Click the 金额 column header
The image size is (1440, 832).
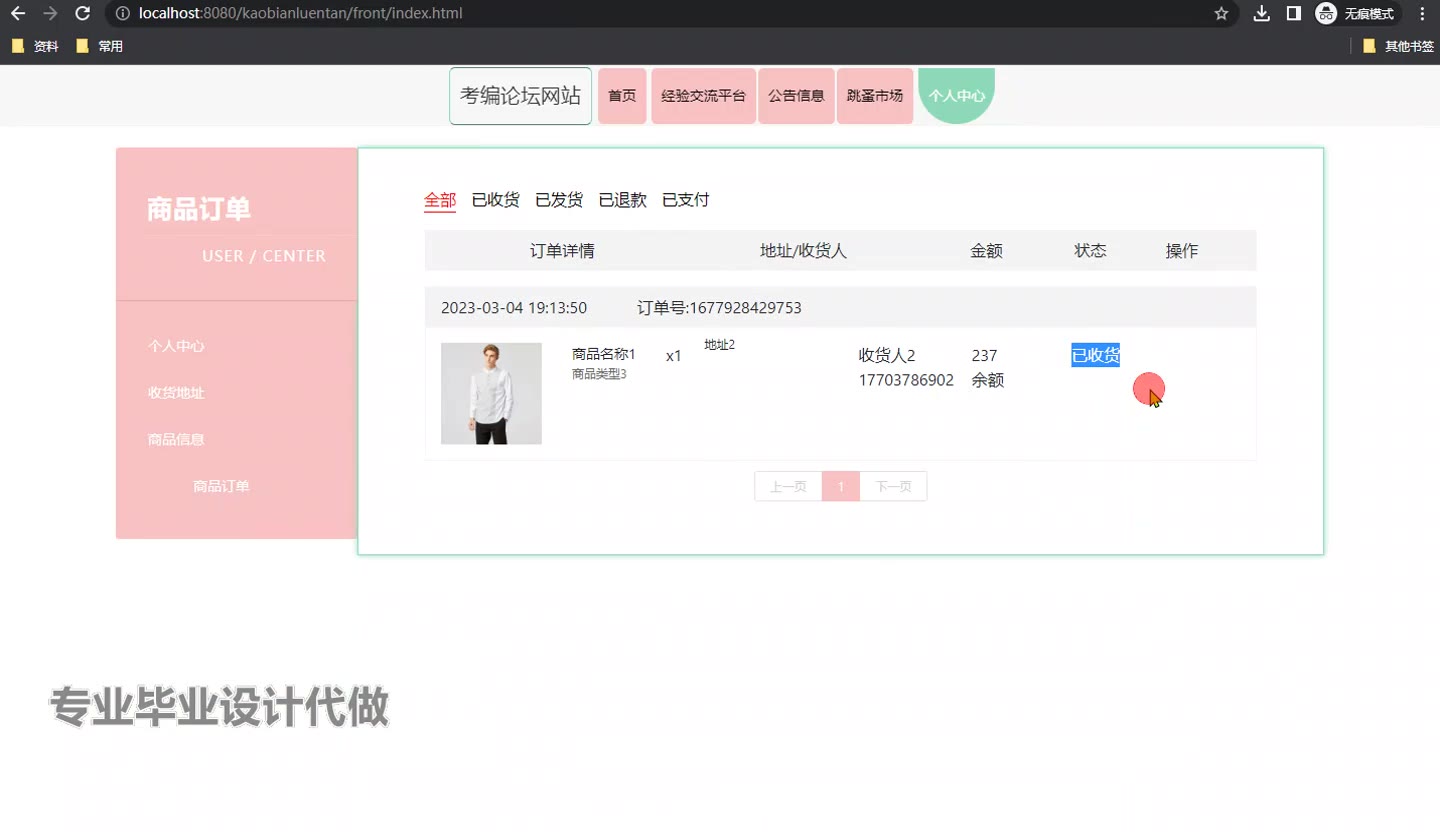coord(986,251)
